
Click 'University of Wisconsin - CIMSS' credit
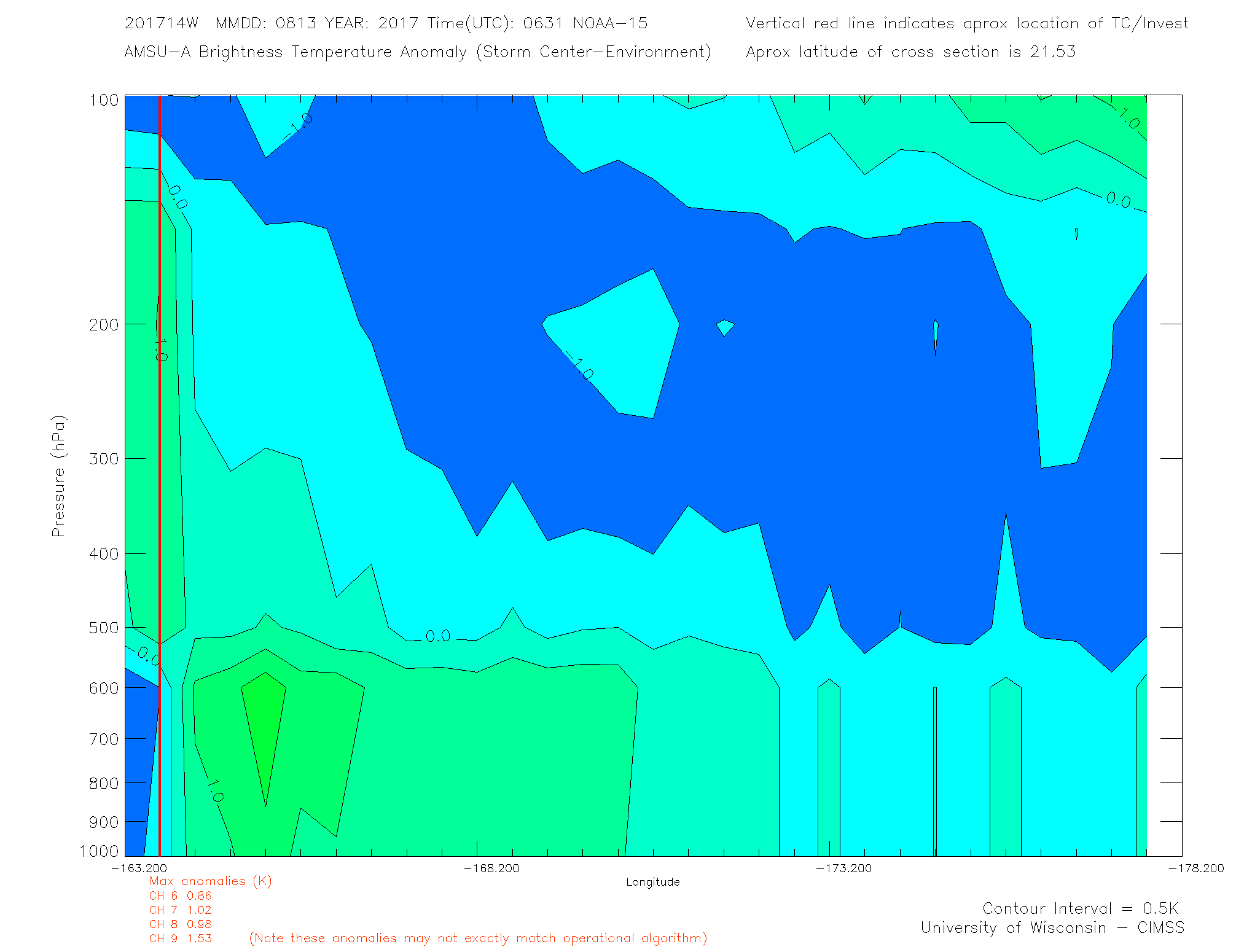pos(1052,928)
